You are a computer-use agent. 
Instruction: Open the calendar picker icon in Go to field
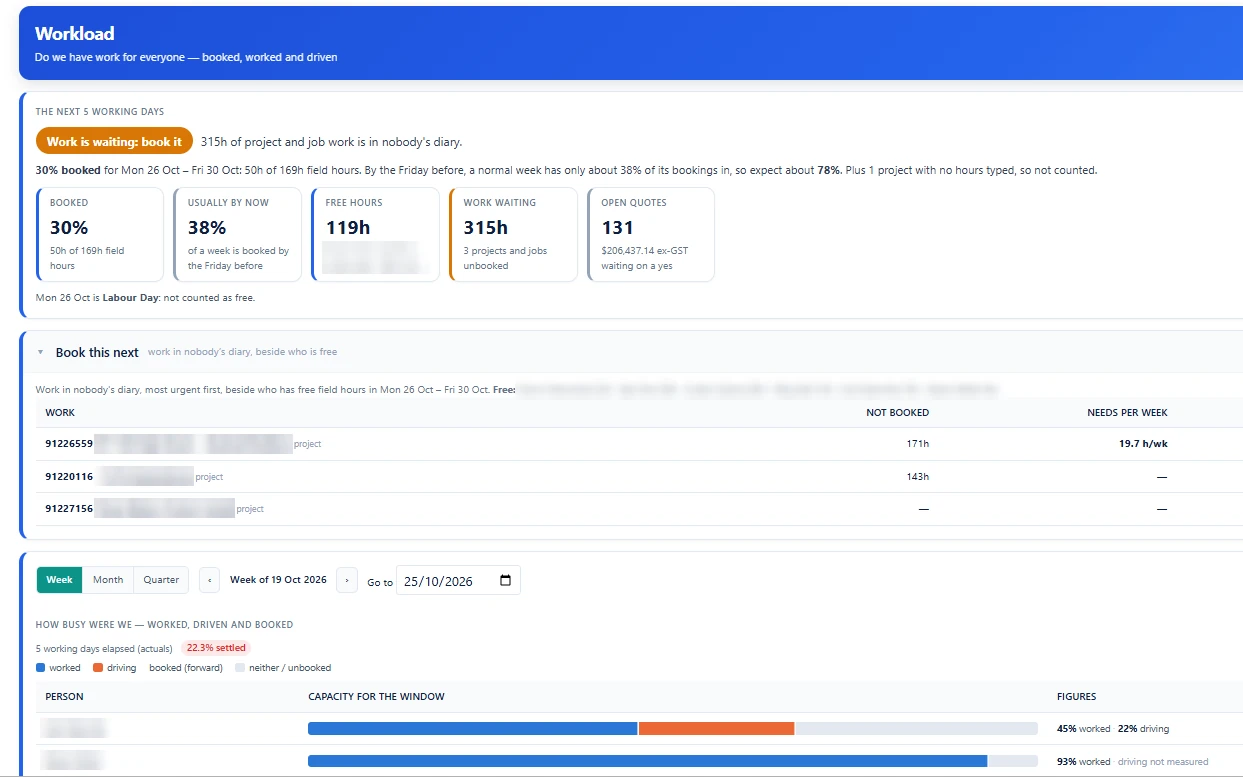tap(505, 580)
